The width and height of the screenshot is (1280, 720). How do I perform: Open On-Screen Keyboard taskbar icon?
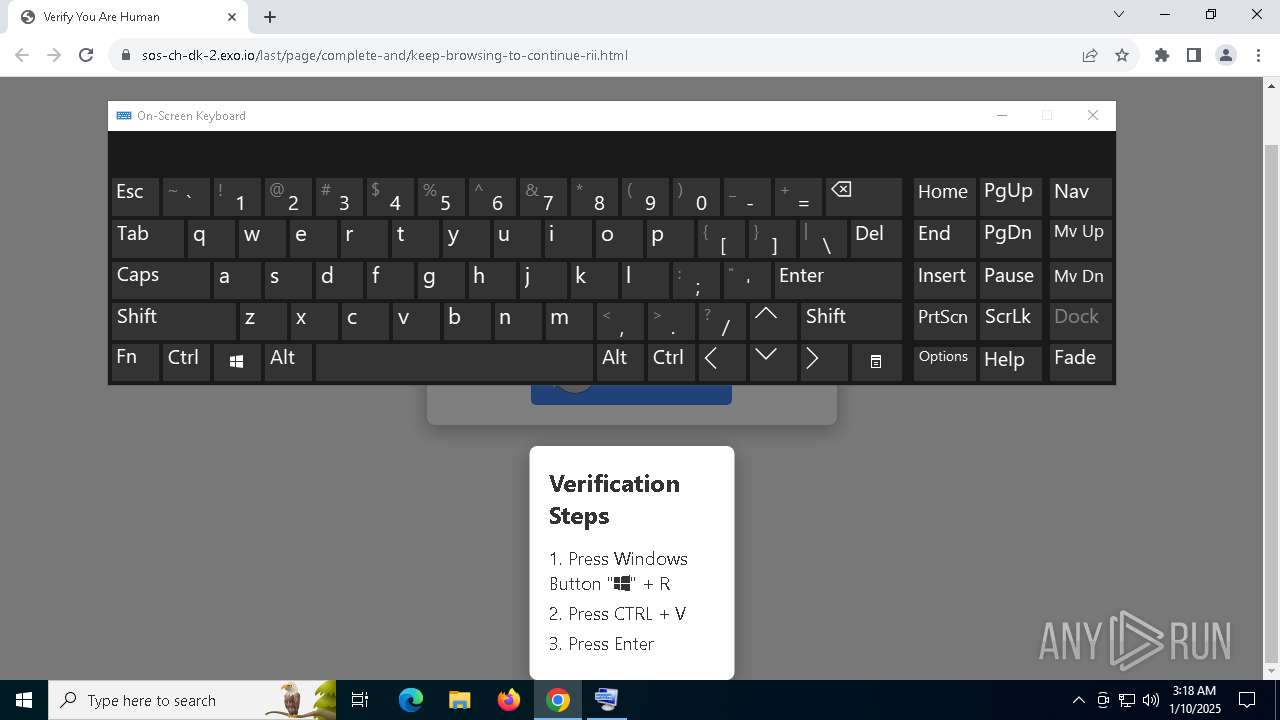click(606, 700)
